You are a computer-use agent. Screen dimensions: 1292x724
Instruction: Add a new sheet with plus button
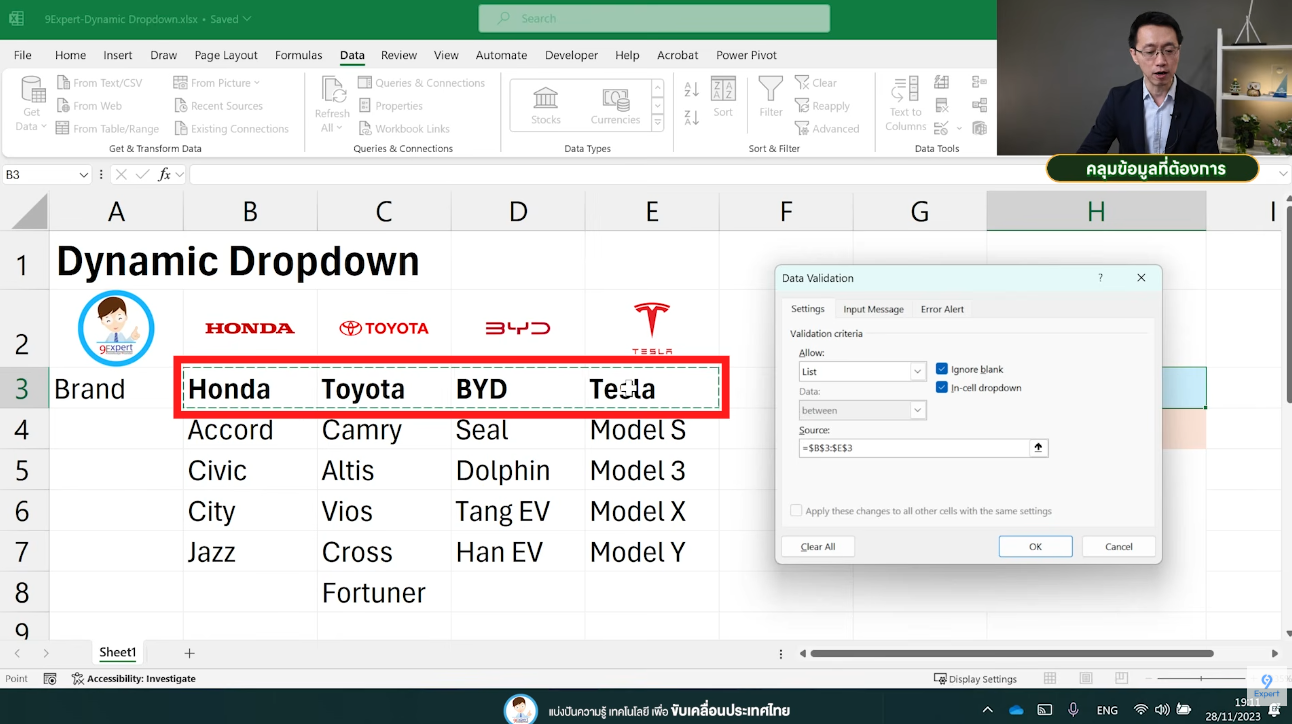point(189,653)
